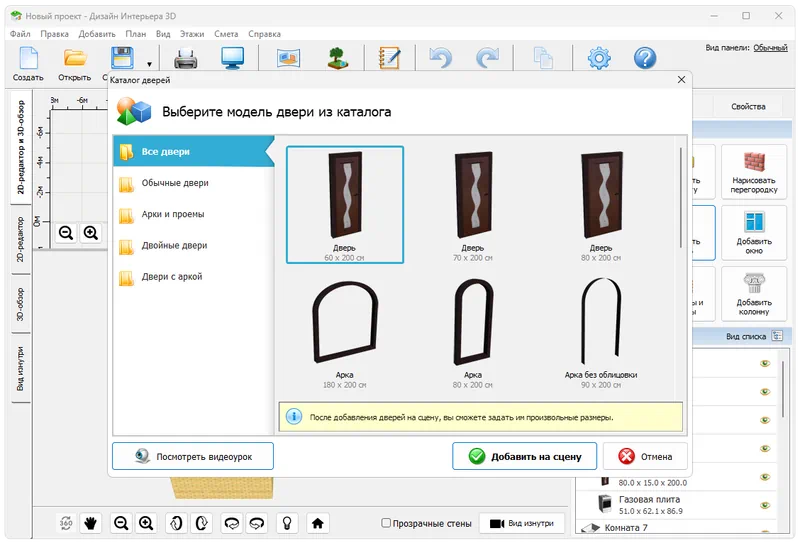Click the home view reset icon
The height and width of the screenshot is (543, 800).
318,522
